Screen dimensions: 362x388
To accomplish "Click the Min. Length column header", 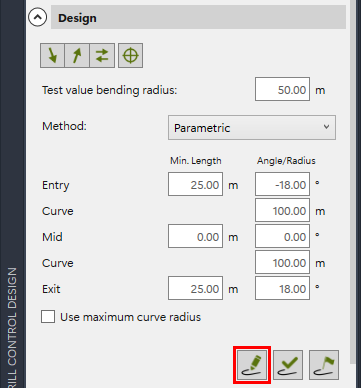I will point(196,161).
